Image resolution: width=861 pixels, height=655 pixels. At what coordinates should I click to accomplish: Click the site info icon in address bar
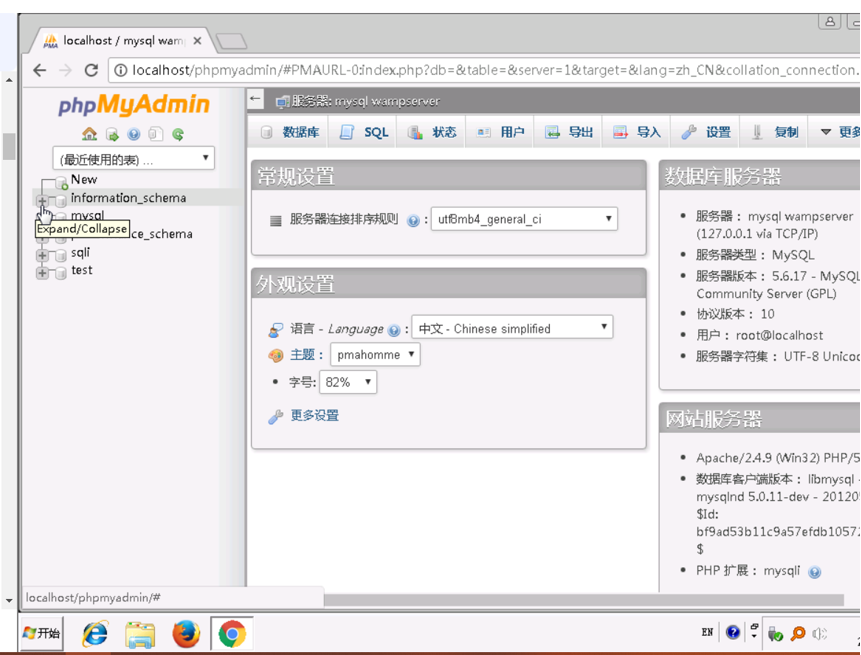click(120, 70)
